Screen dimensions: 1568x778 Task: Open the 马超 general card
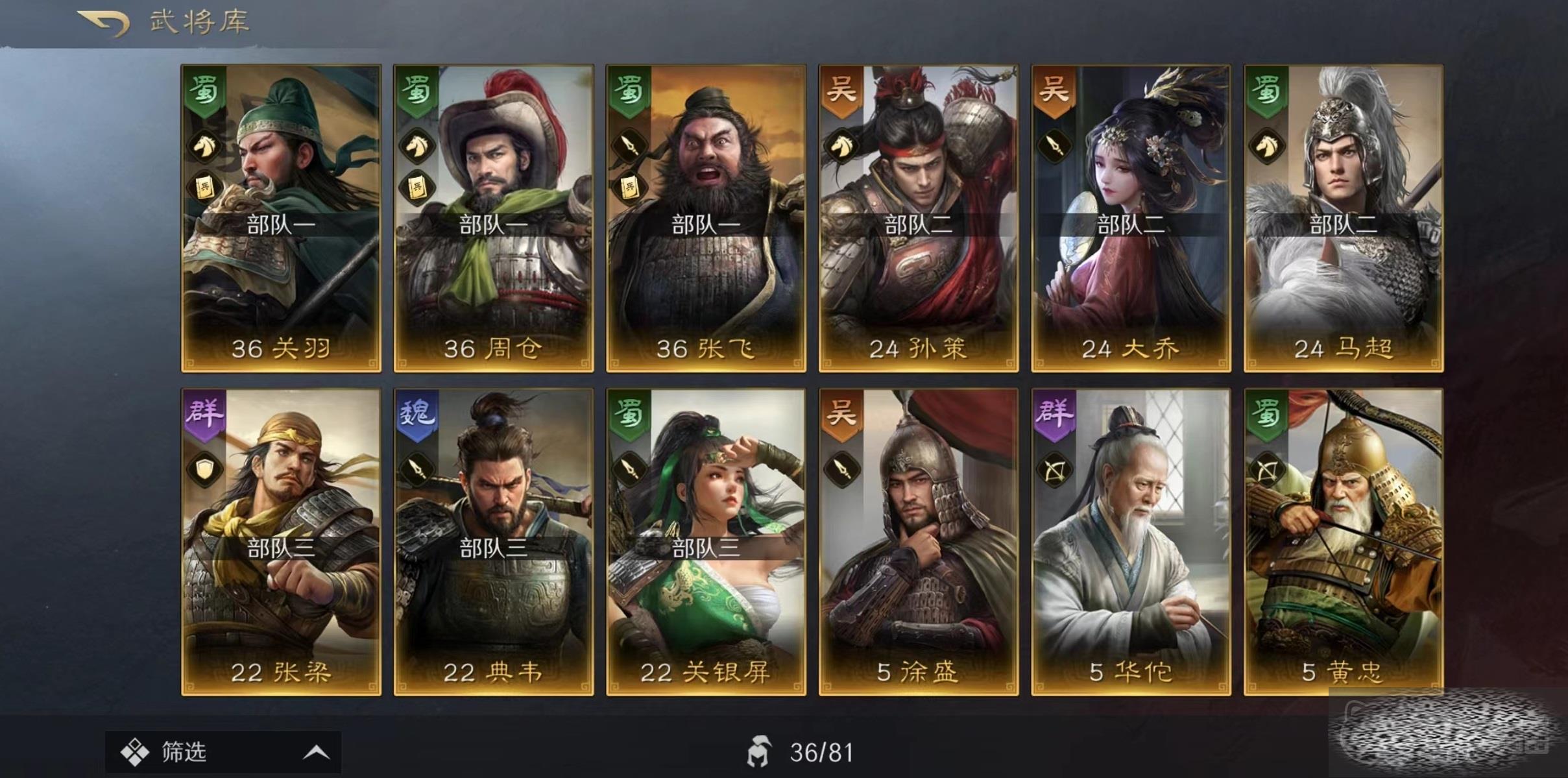click(x=1344, y=218)
